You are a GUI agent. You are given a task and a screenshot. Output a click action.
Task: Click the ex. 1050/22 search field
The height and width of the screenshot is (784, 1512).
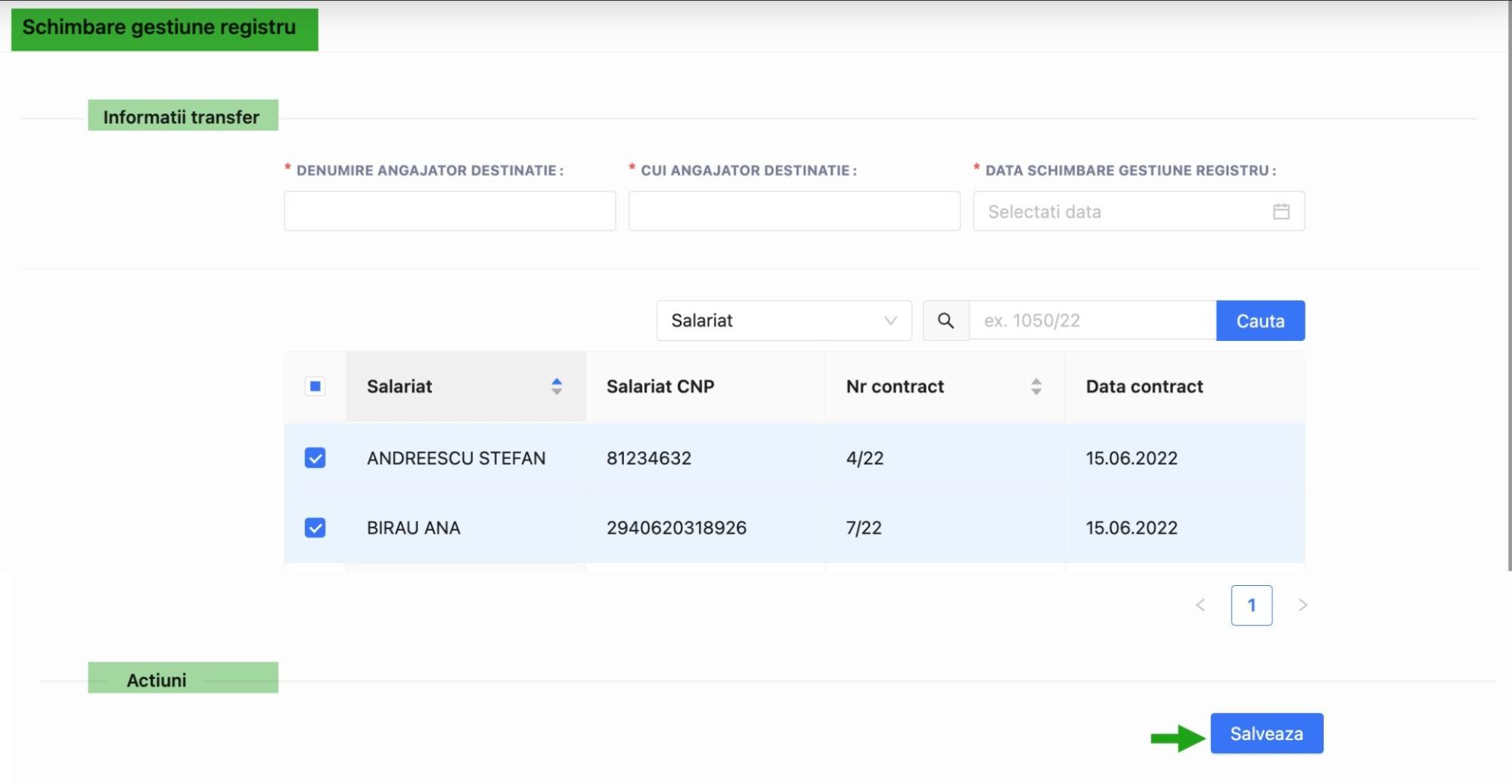pos(1092,321)
